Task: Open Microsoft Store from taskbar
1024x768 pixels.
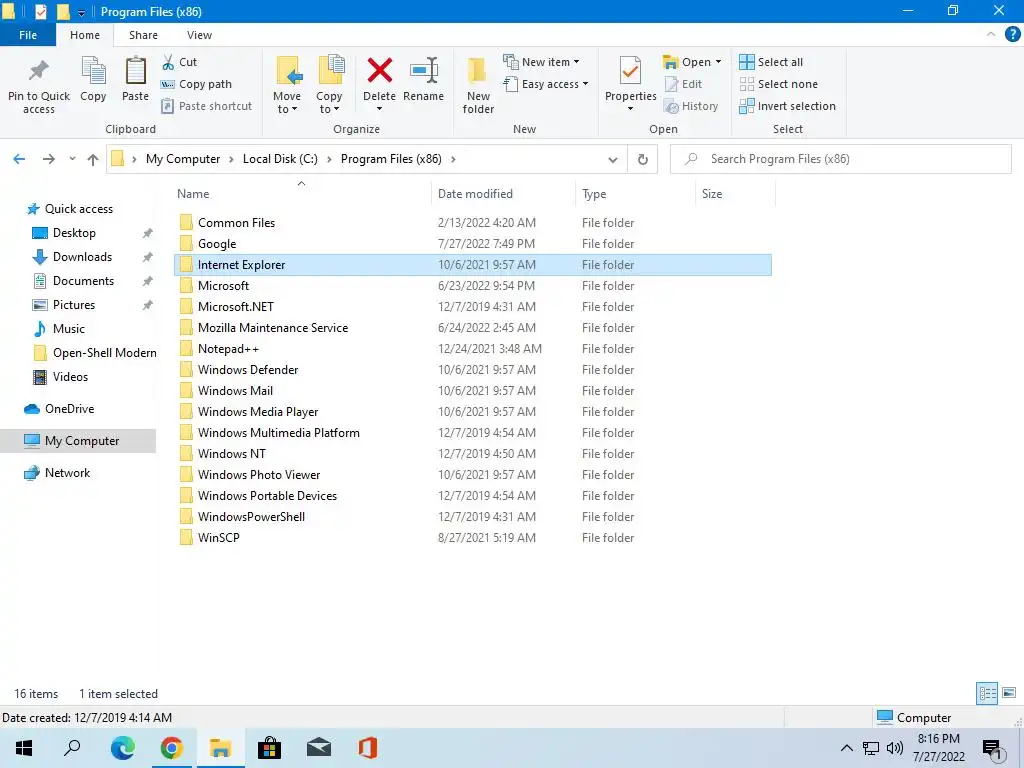Action: point(269,748)
